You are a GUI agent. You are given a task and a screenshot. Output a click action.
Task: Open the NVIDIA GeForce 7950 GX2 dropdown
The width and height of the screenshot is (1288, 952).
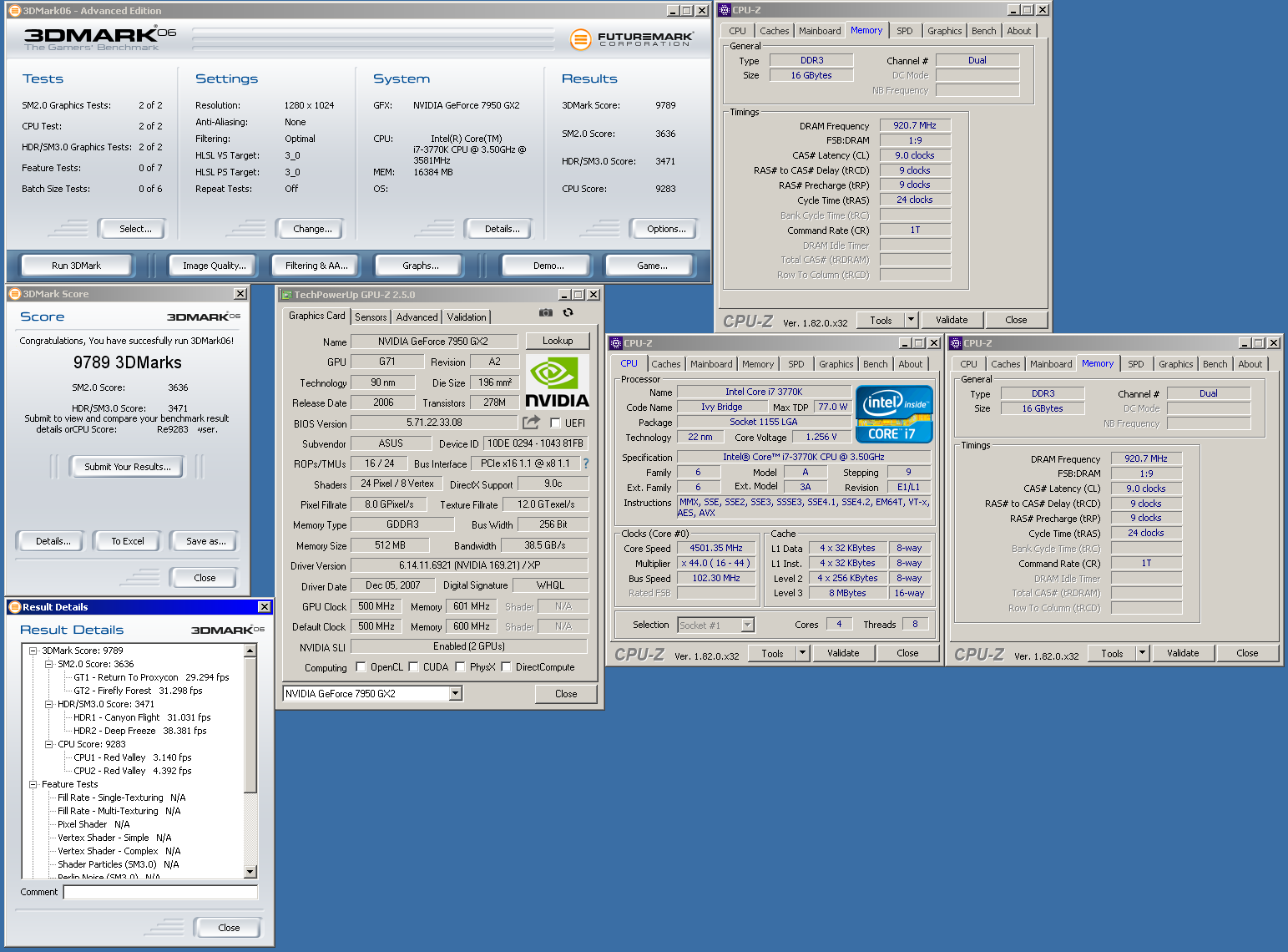tap(455, 694)
